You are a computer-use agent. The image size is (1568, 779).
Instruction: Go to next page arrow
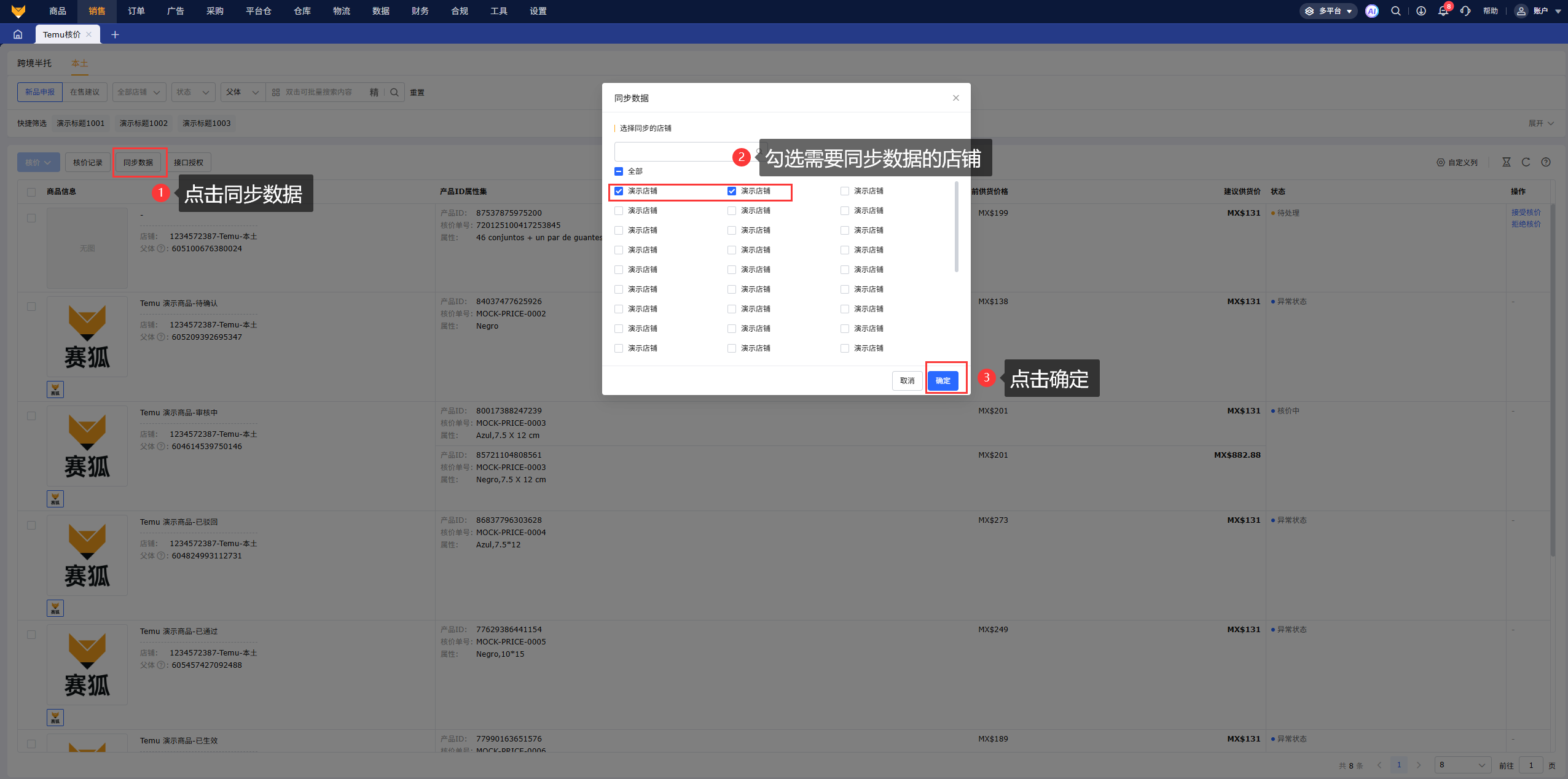(1419, 765)
